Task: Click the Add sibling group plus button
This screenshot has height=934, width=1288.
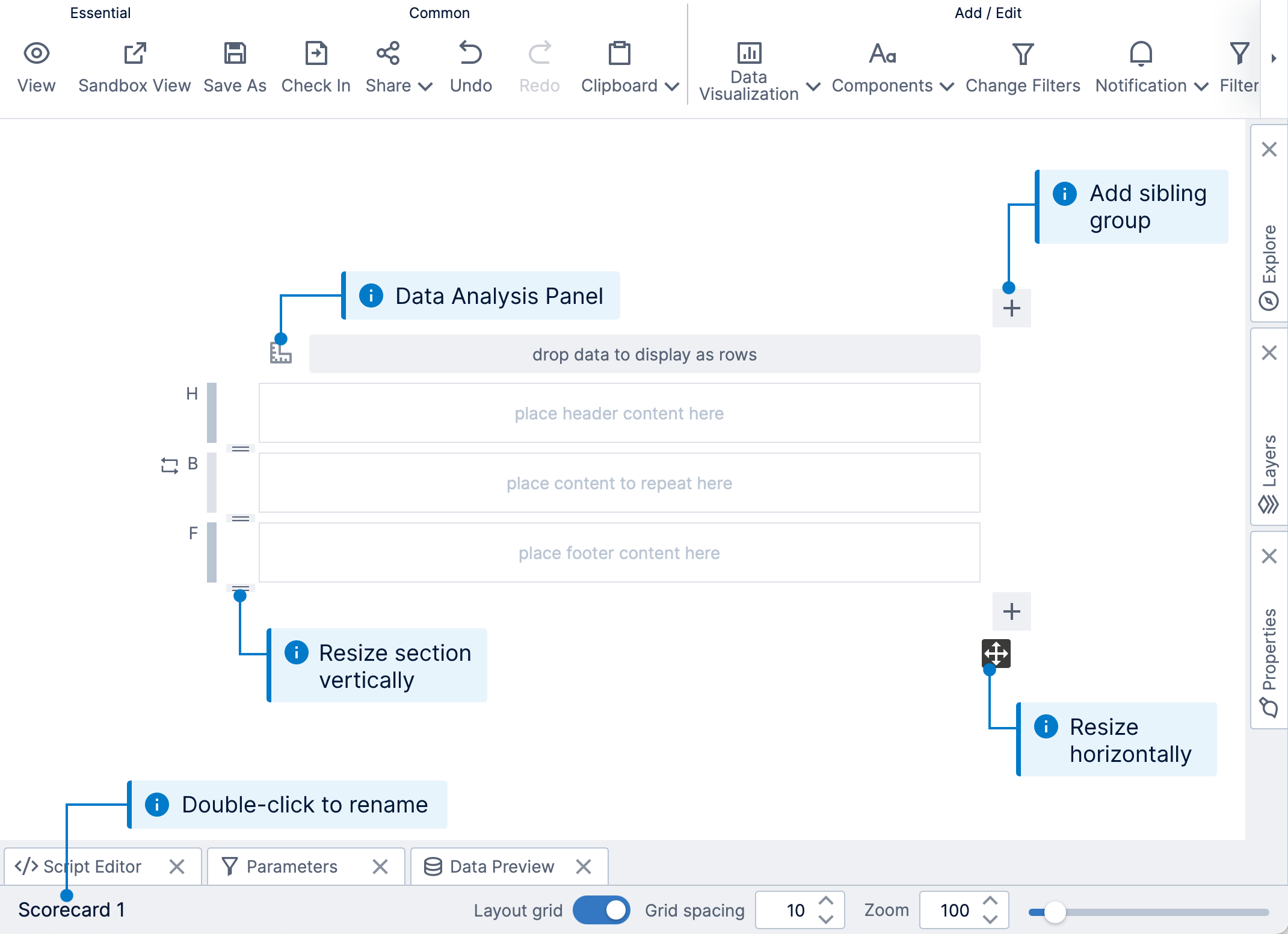Action: [1011, 308]
